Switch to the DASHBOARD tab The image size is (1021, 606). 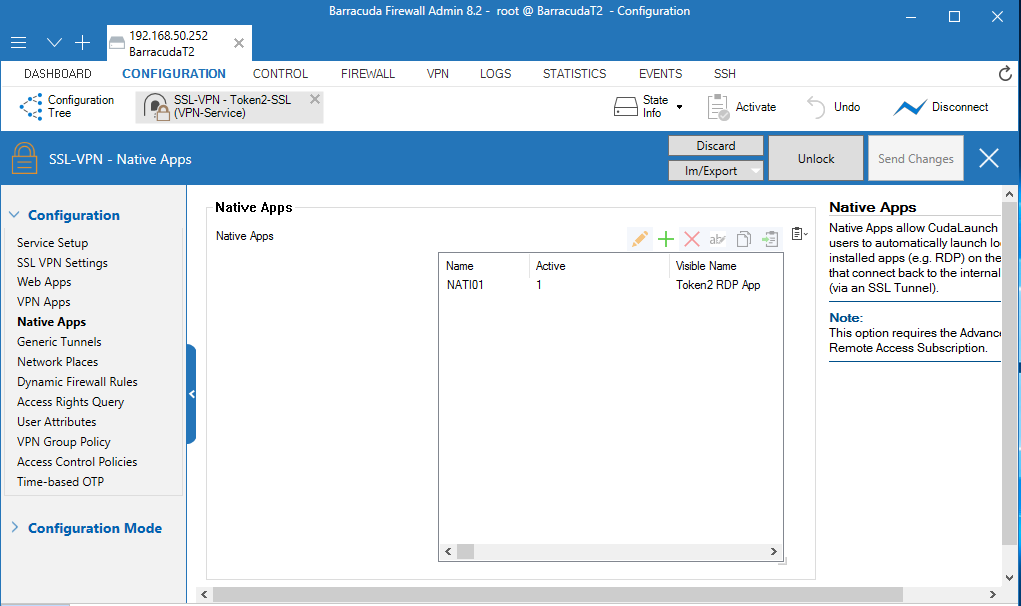coord(58,74)
